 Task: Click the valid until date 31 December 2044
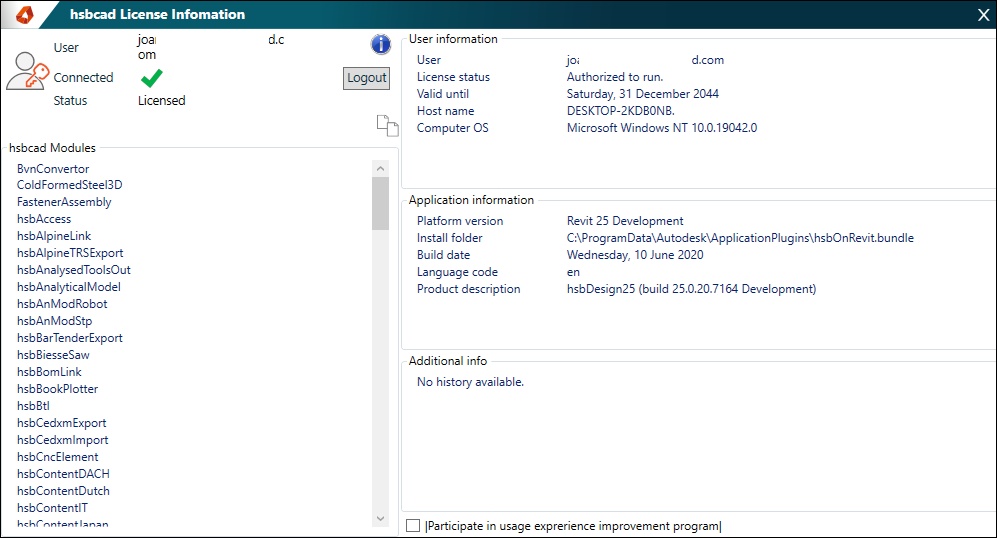pos(643,94)
